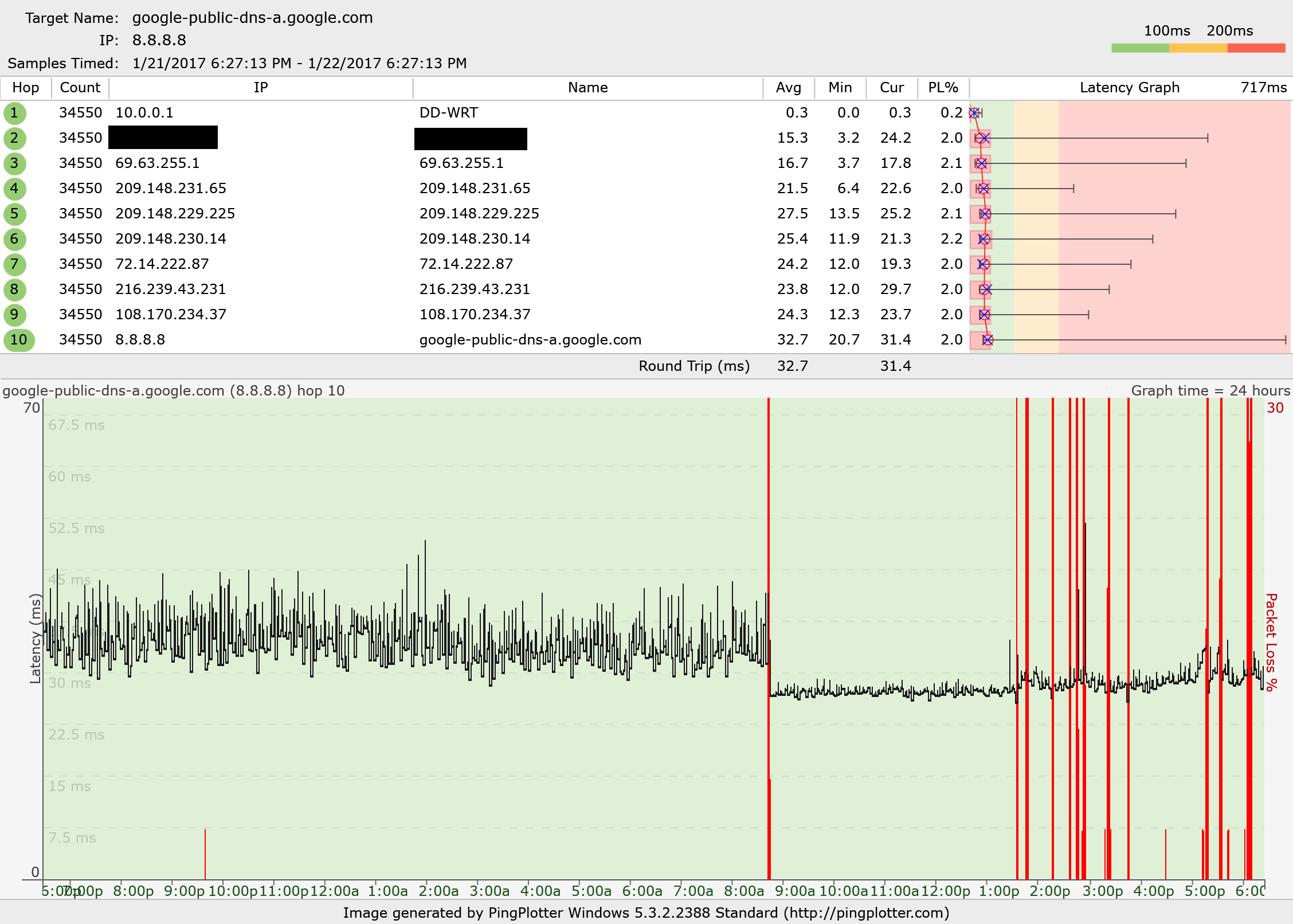Click the Target Name google-public-dns-a.google.com
The width and height of the screenshot is (1293, 924).
[x=253, y=18]
